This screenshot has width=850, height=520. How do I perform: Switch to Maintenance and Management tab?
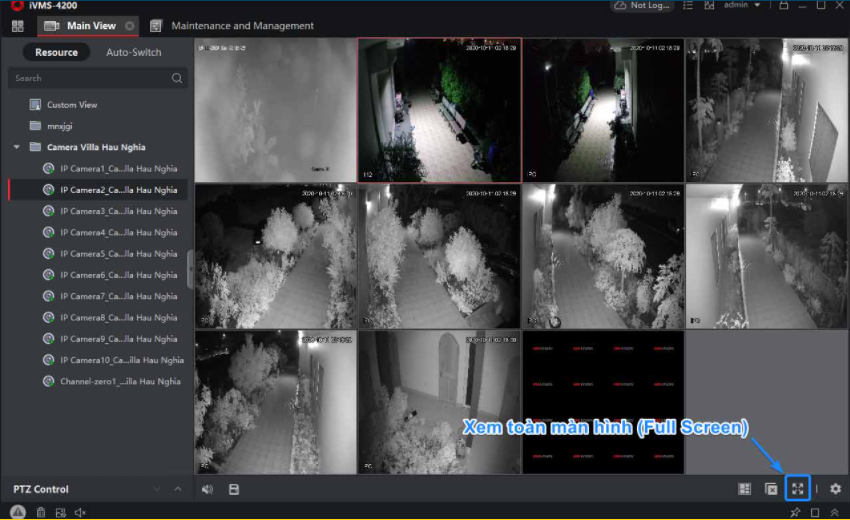[241, 25]
